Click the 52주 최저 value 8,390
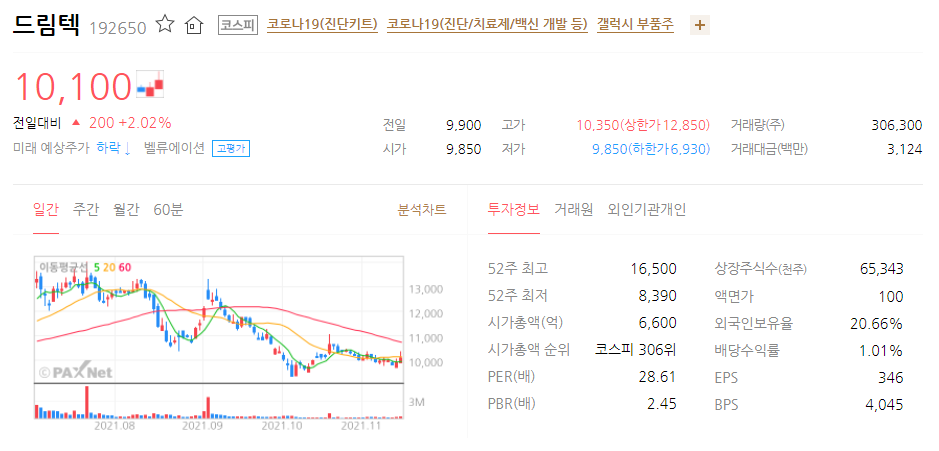 [x=658, y=296]
